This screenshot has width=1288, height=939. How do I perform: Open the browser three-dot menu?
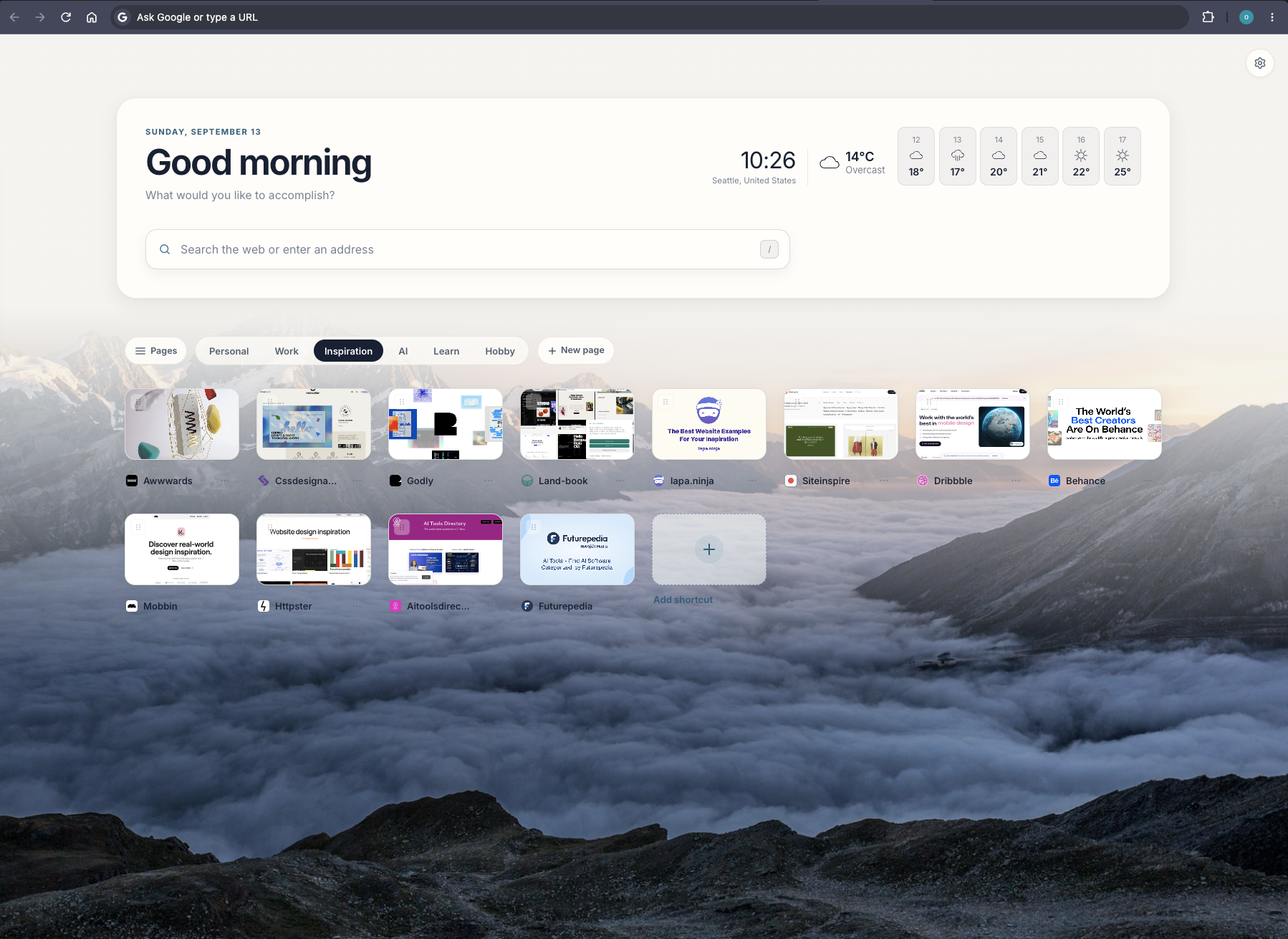coord(1272,17)
